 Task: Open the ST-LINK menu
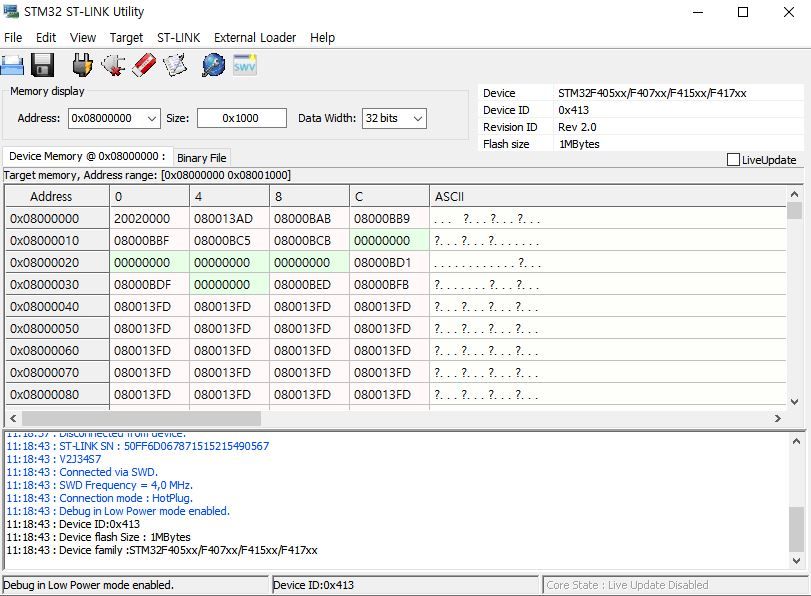click(x=178, y=38)
